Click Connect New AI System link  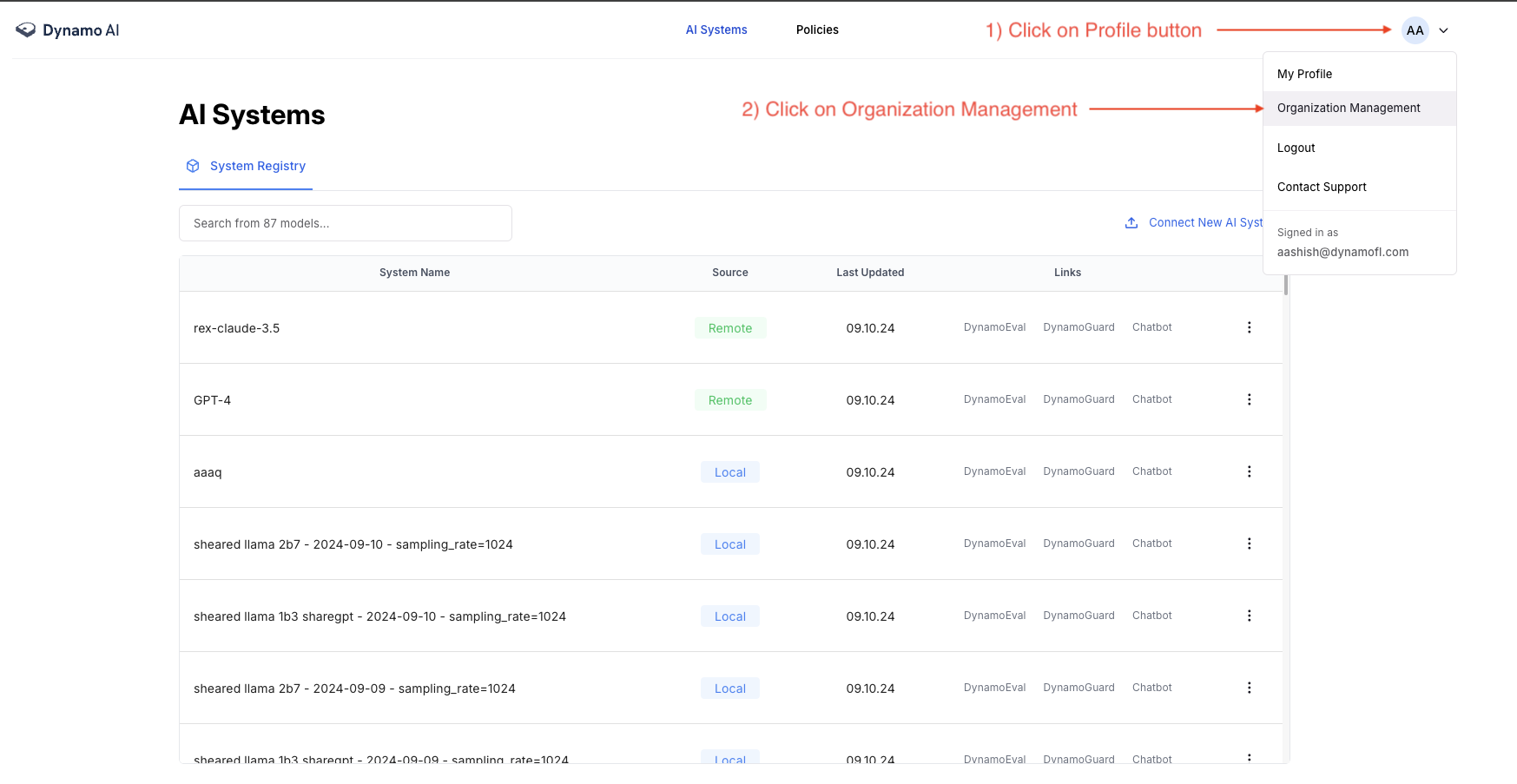pyautogui.click(x=1205, y=223)
